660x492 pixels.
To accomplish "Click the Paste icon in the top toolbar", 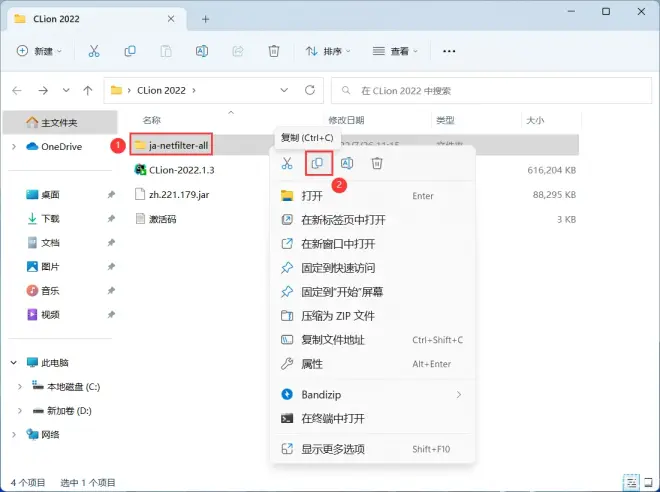I will point(166,51).
